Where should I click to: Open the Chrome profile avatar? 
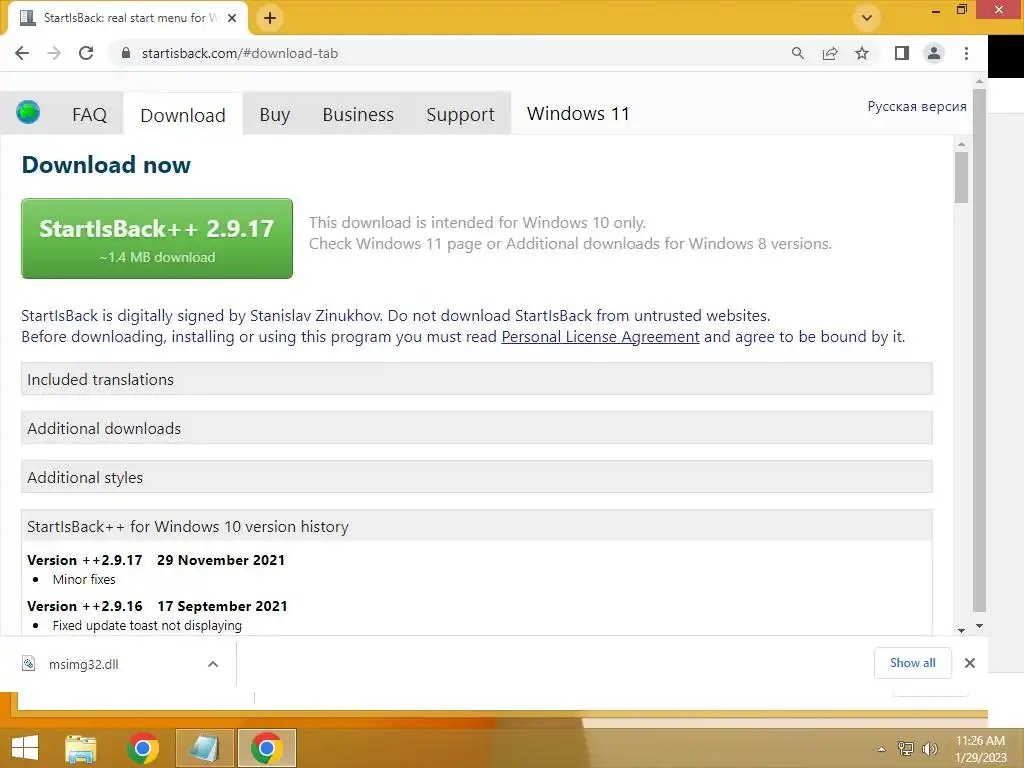coord(934,54)
